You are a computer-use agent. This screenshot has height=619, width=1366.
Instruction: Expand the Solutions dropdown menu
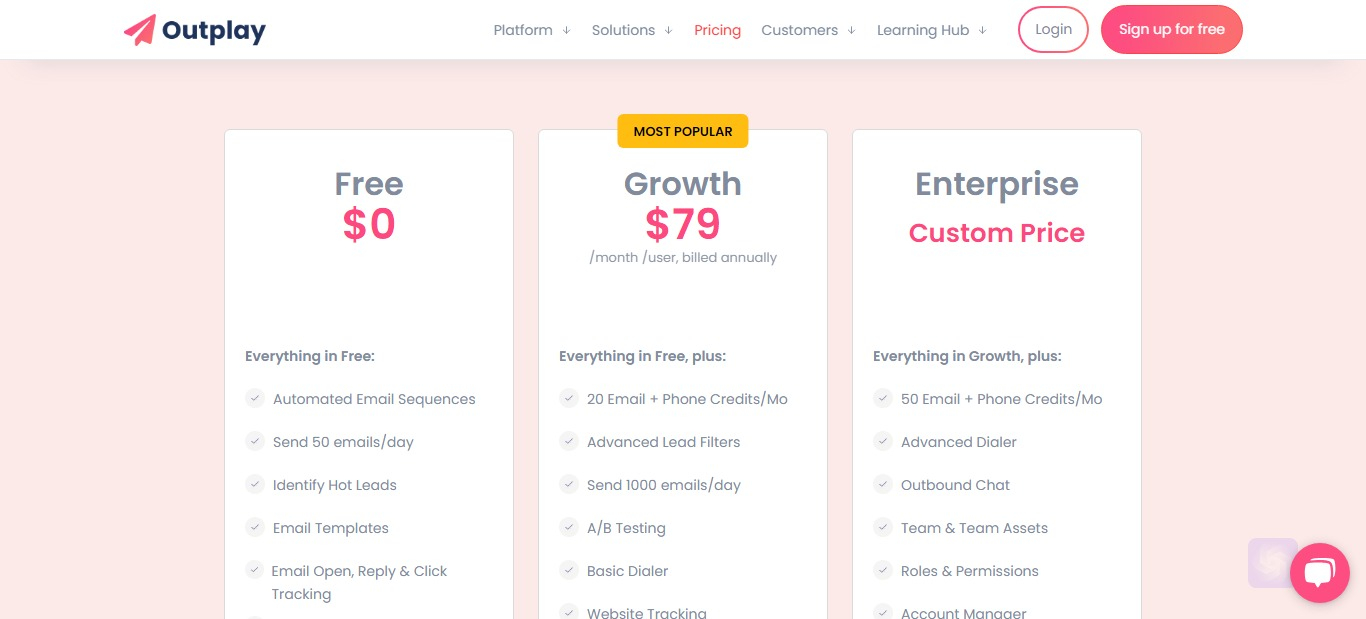click(632, 30)
